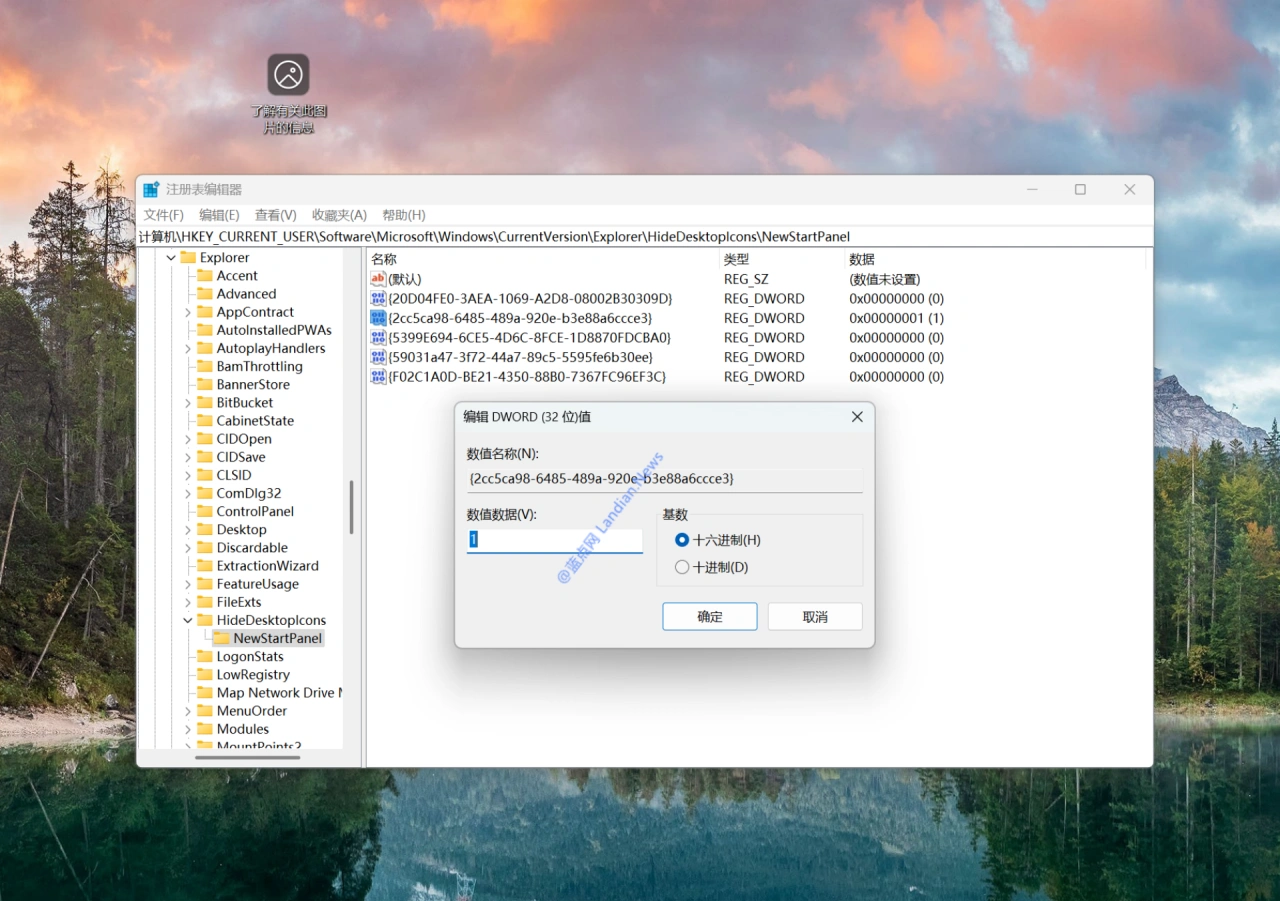The width and height of the screenshot is (1280, 901).
Task: Select the {5399E694-6CE5-4D6C-8FCE-1D8870FDCBA0} value icon
Action: (378, 338)
